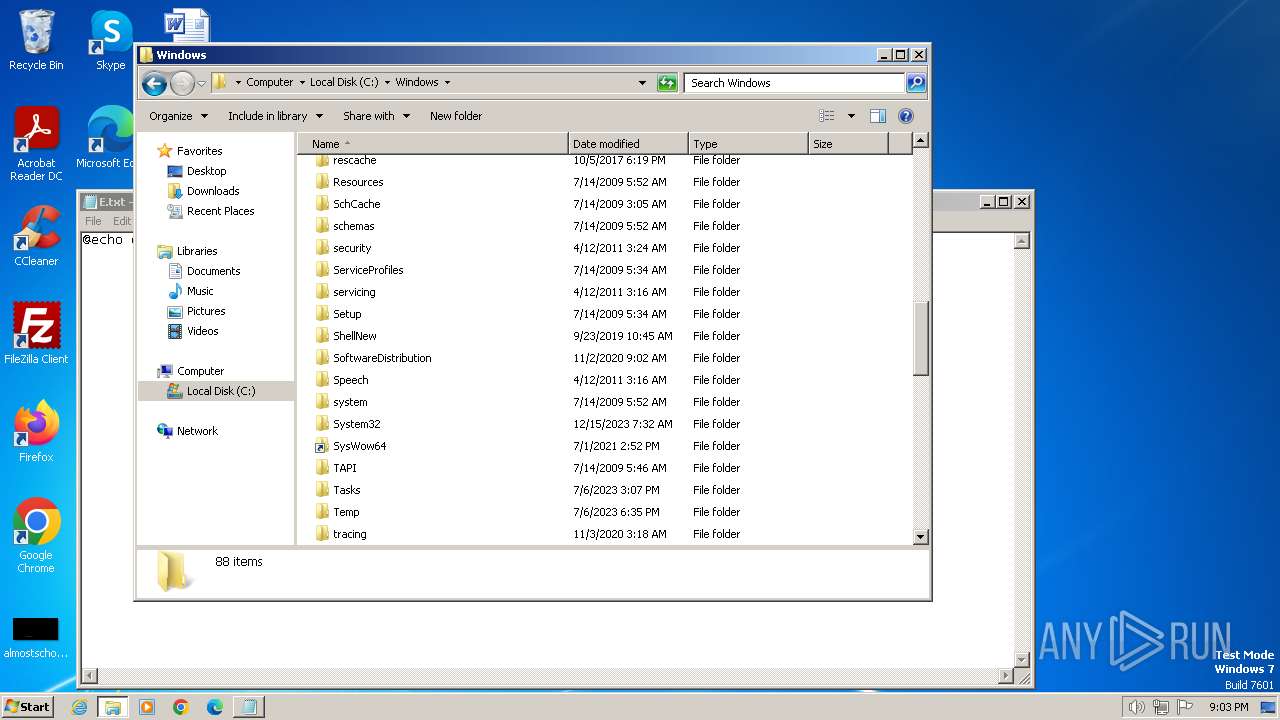This screenshot has width=1280, height=720.
Task: Open the Recycle Bin desktop icon
Action: tap(36, 40)
